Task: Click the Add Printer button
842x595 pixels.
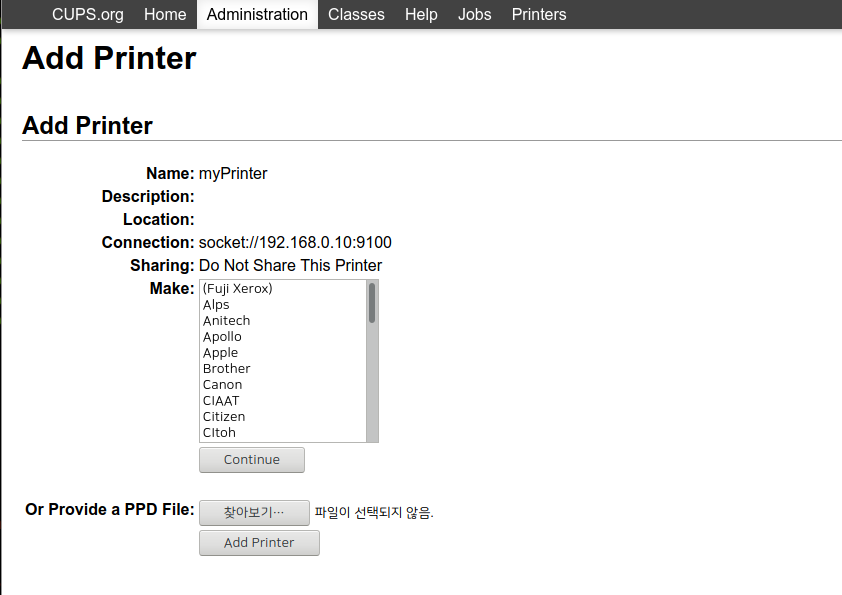Action: pyautogui.click(x=259, y=543)
